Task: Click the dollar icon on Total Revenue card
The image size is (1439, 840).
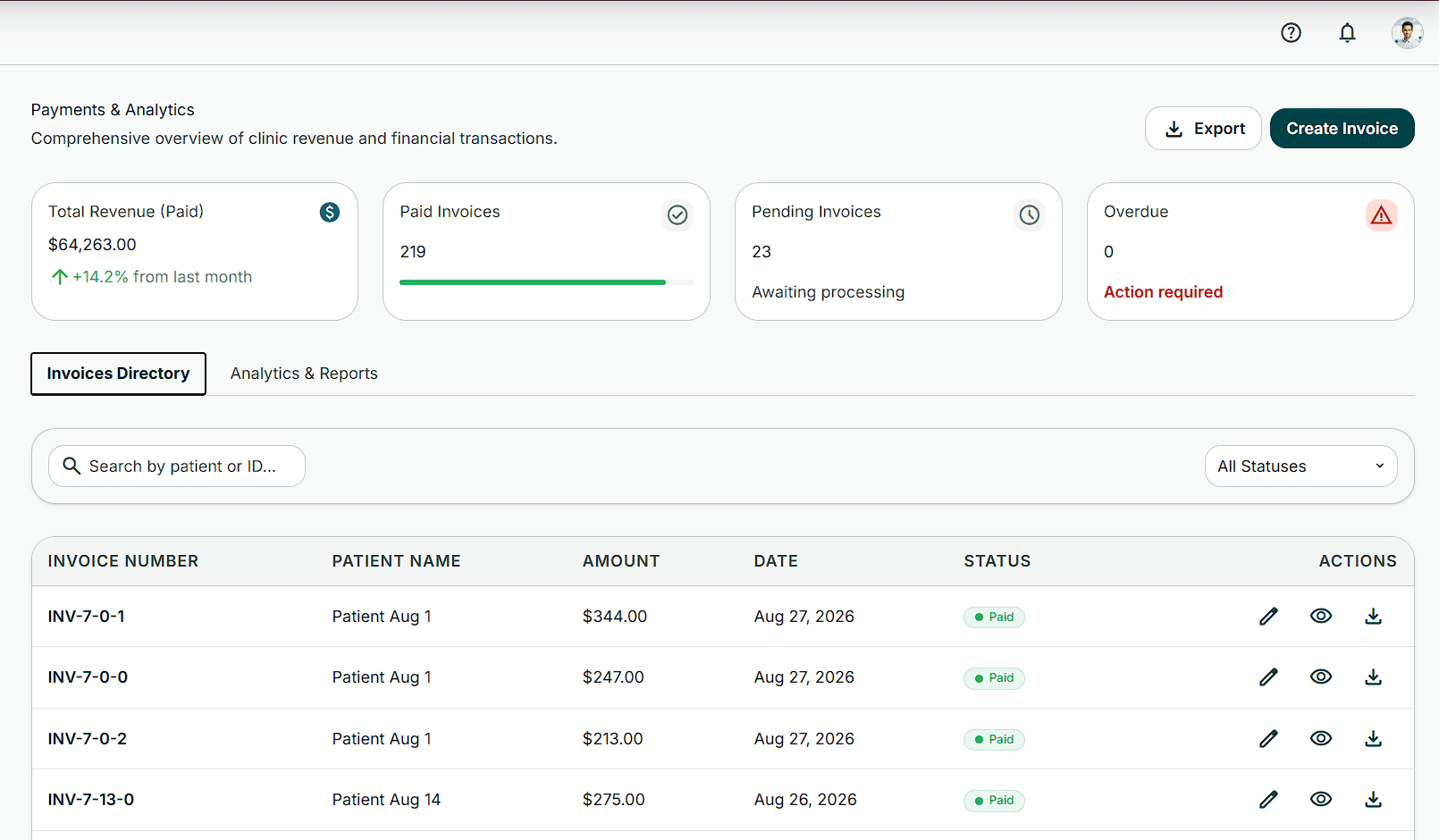Action: click(330, 212)
